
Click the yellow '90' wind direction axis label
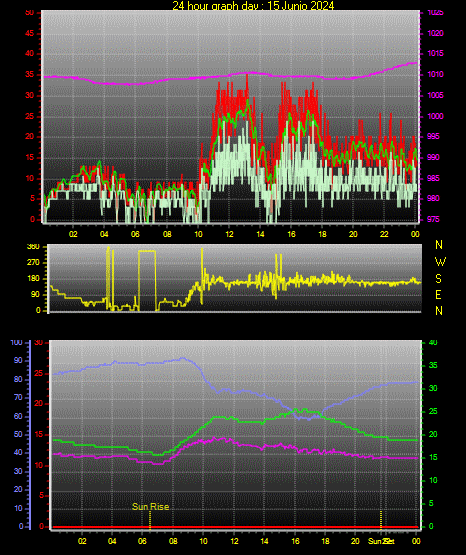[36, 294]
